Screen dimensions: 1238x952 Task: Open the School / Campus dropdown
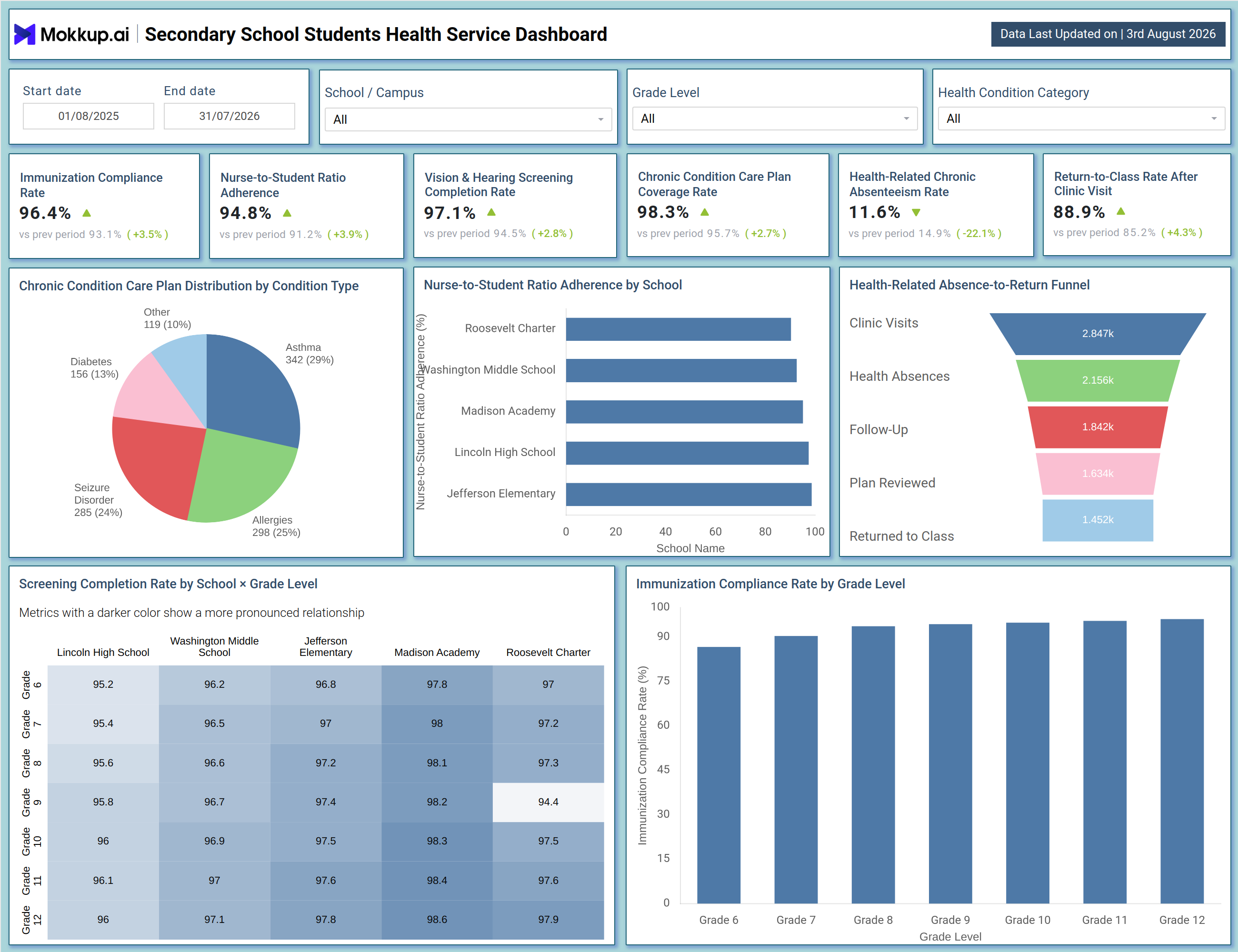point(468,119)
